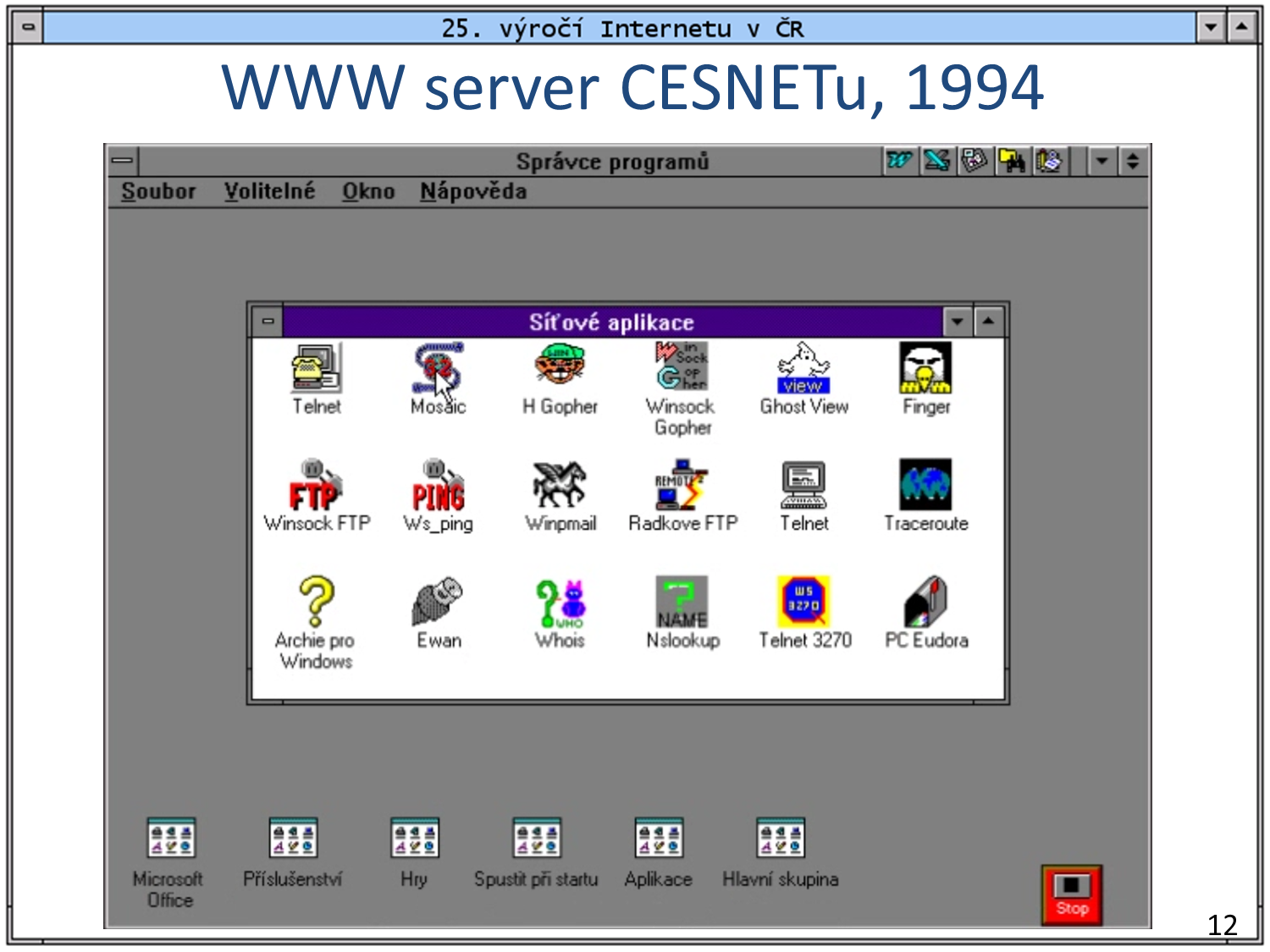
Task: Launch the Traceroute globe icon
Action: tap(925, 484)
